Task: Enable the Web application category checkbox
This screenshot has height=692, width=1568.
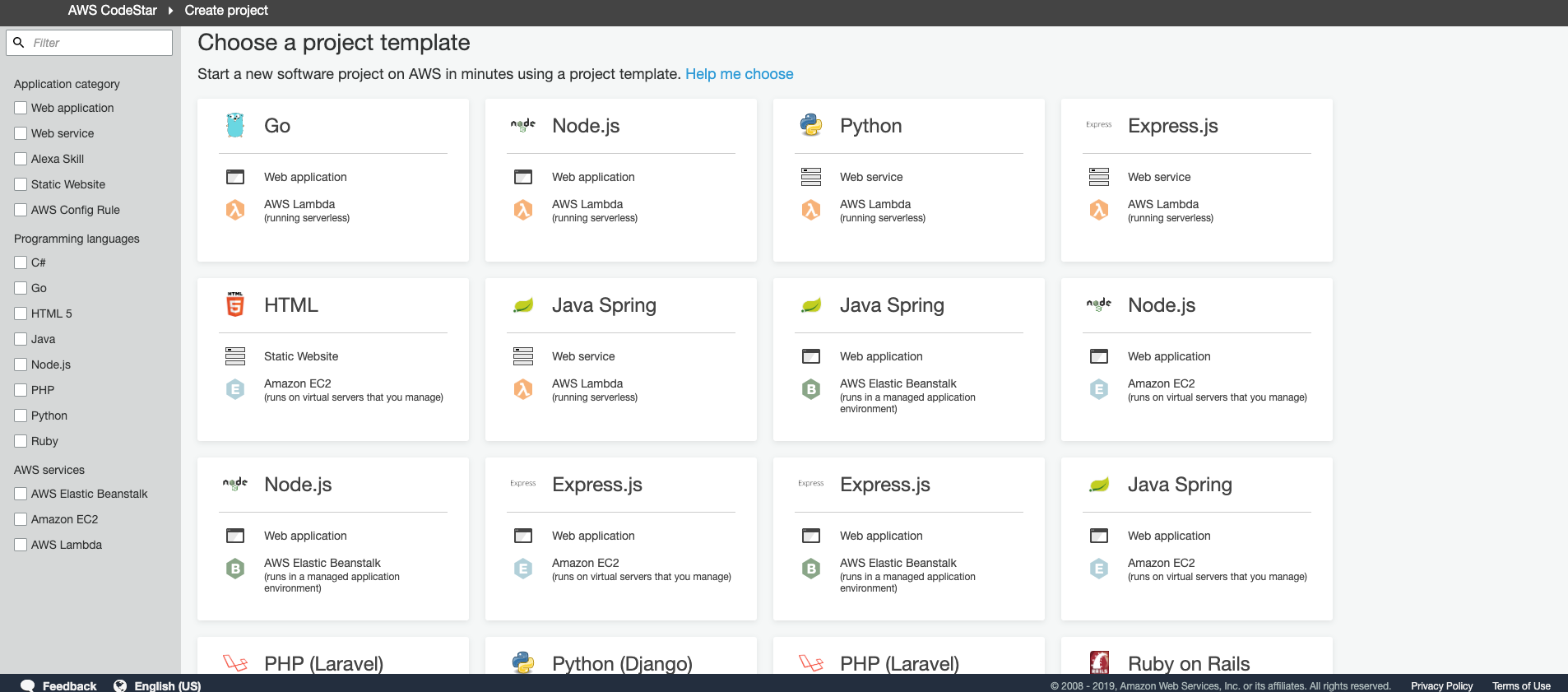Action: [21, 108]
